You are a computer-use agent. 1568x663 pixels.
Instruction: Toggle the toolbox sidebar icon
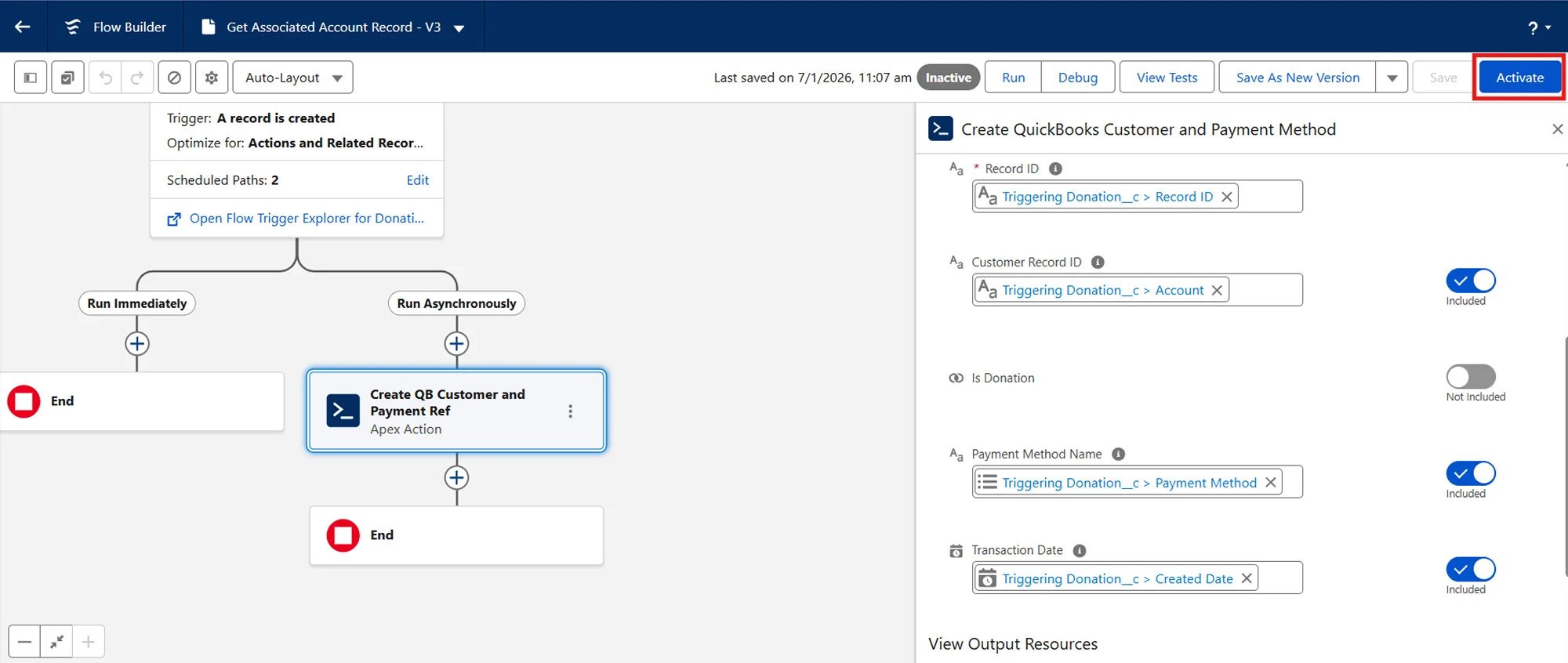[x=31, y=78]
